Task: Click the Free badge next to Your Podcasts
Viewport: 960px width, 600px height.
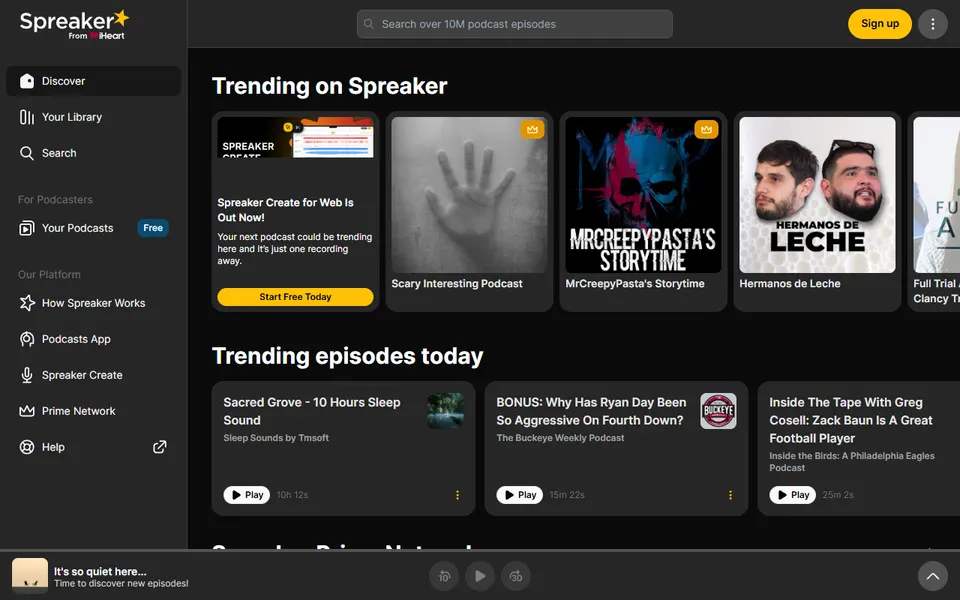Action: (x=152, y=228)
